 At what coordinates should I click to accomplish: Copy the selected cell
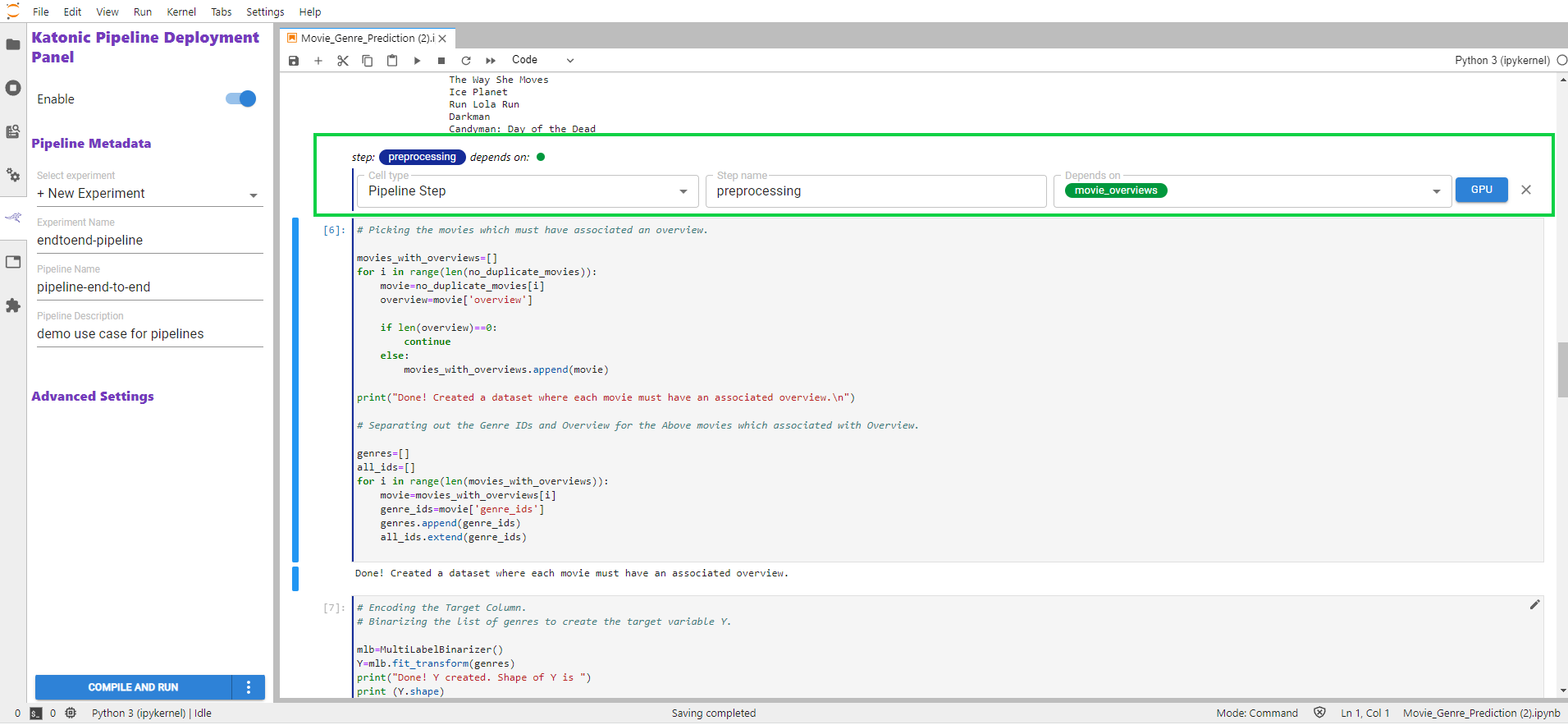(x=368, y=61)
